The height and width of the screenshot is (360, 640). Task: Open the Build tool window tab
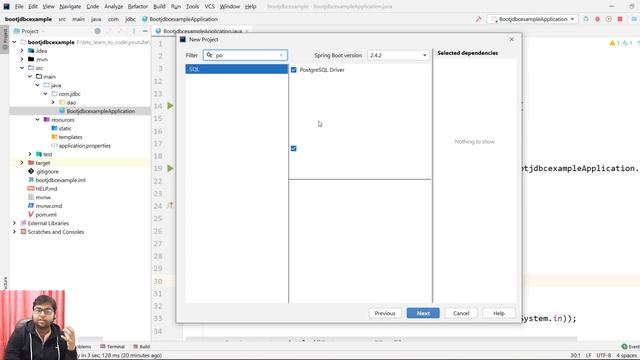[x=142, y=346]
